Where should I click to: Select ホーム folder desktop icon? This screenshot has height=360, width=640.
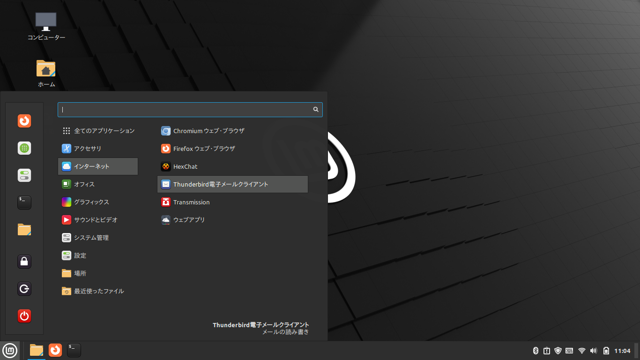[x=46, y=74]
